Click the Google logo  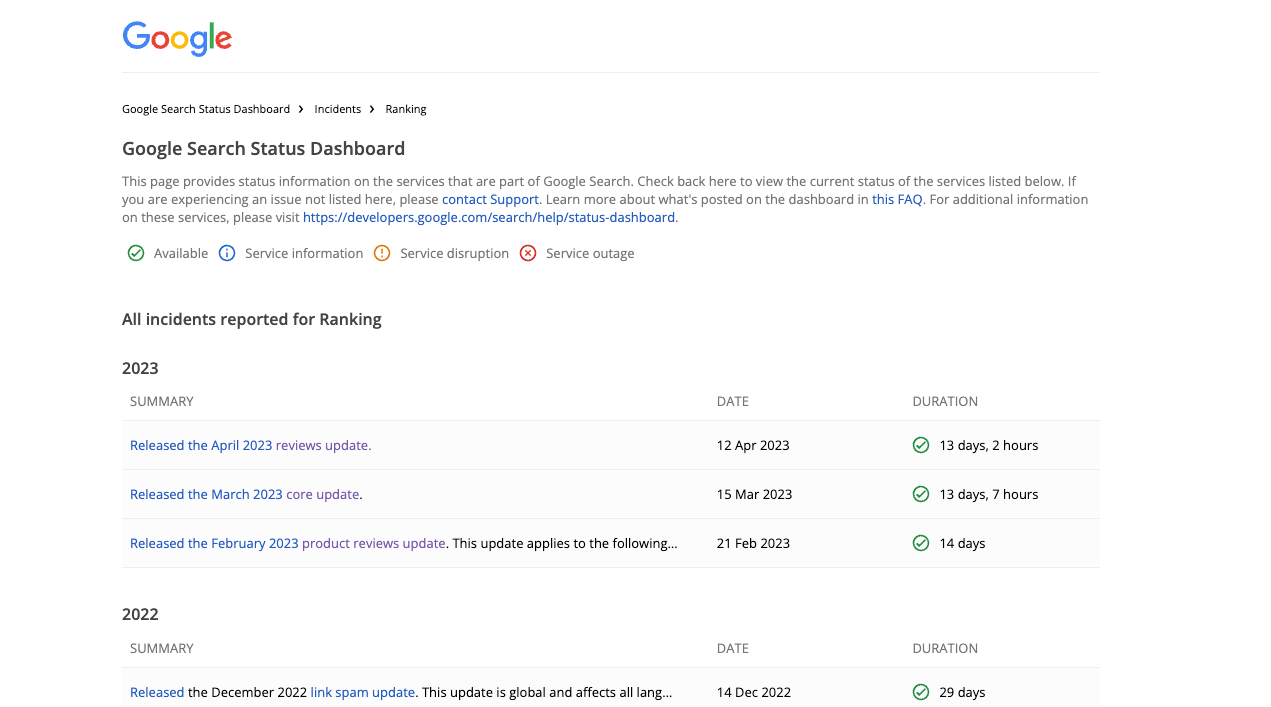coord(177,39)
